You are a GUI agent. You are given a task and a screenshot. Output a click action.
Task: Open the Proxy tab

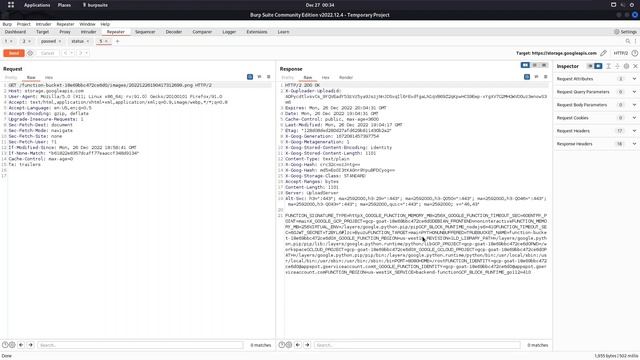tap(65, 32)
